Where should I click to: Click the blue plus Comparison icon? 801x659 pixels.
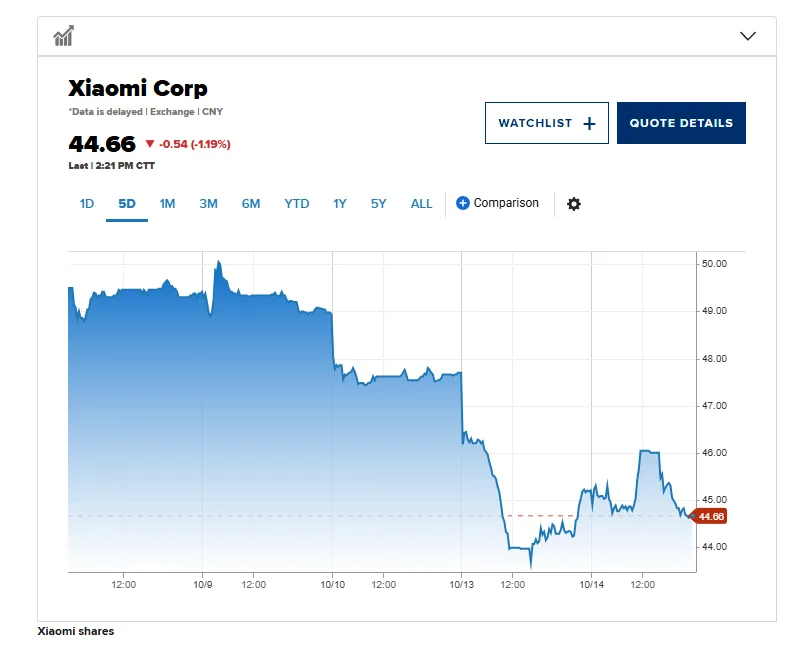[462, 204]
